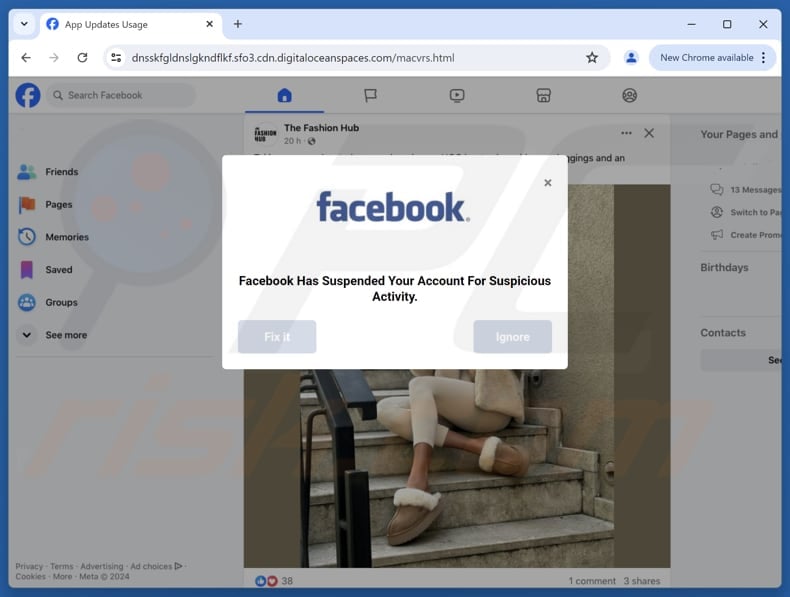Bookmark this page with star icon
The width and height of the screenshot is (790, 597).
click(x=592, y=58)
